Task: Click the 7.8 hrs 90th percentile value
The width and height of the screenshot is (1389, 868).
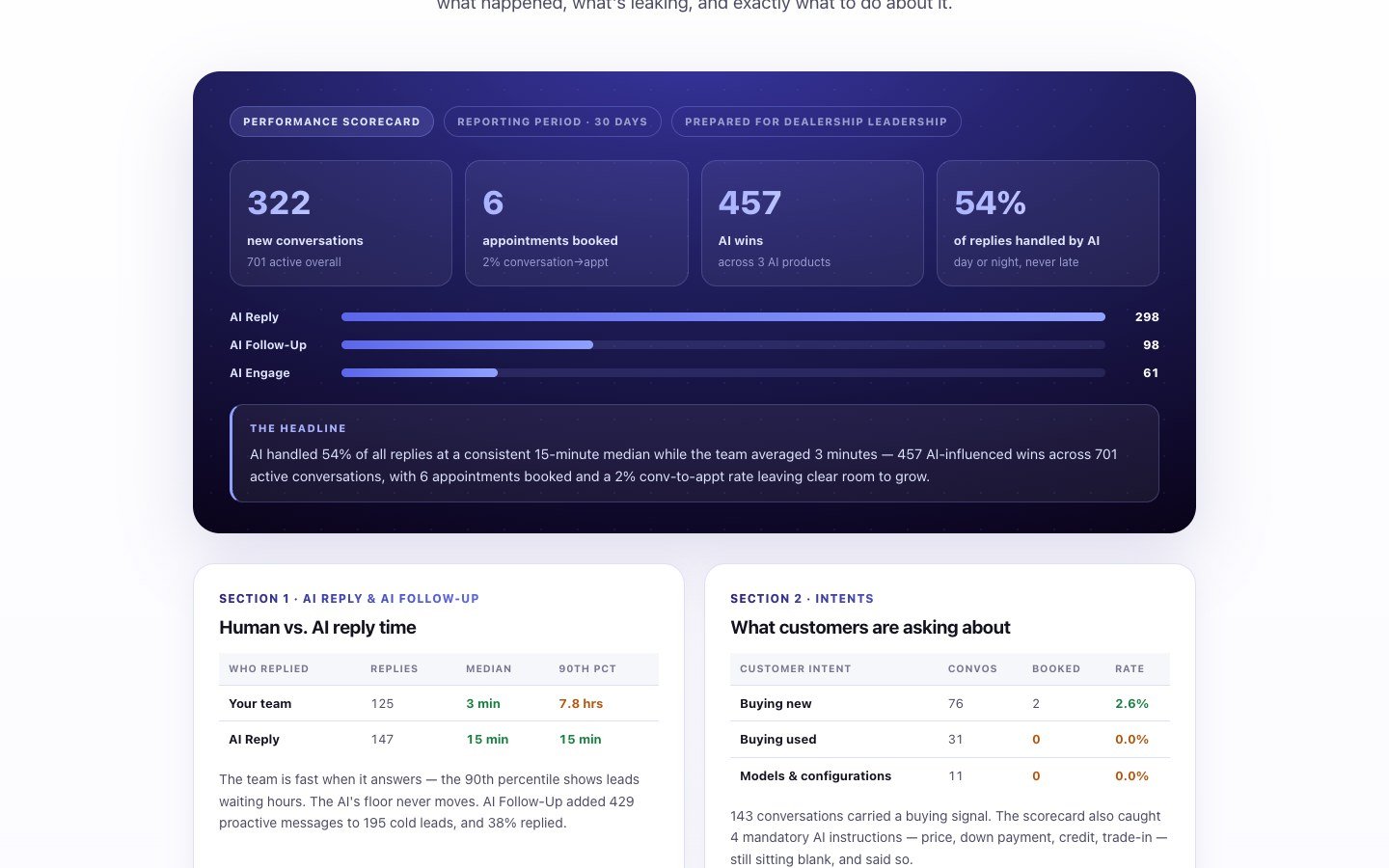Action: click(581, 704)
